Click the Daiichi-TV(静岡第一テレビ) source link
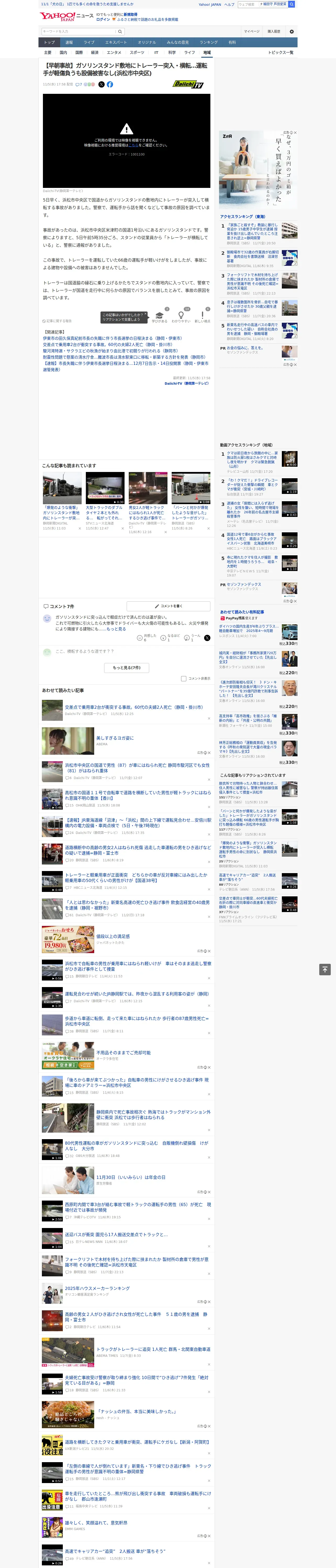This screenshot has width=336, height=1568. point(187,383)
